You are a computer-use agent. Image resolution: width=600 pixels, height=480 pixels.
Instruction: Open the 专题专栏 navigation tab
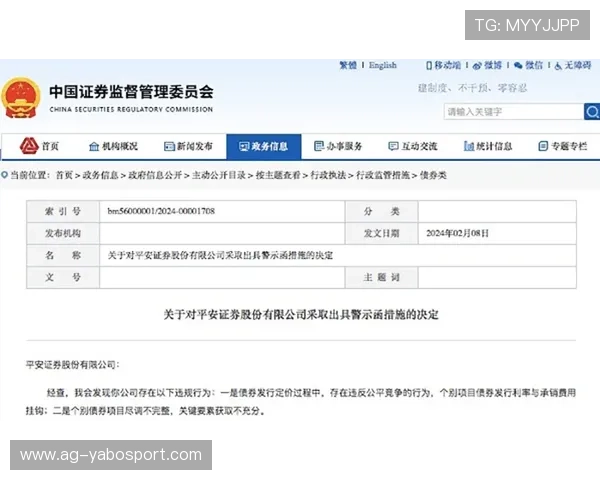tap(562, 146)
